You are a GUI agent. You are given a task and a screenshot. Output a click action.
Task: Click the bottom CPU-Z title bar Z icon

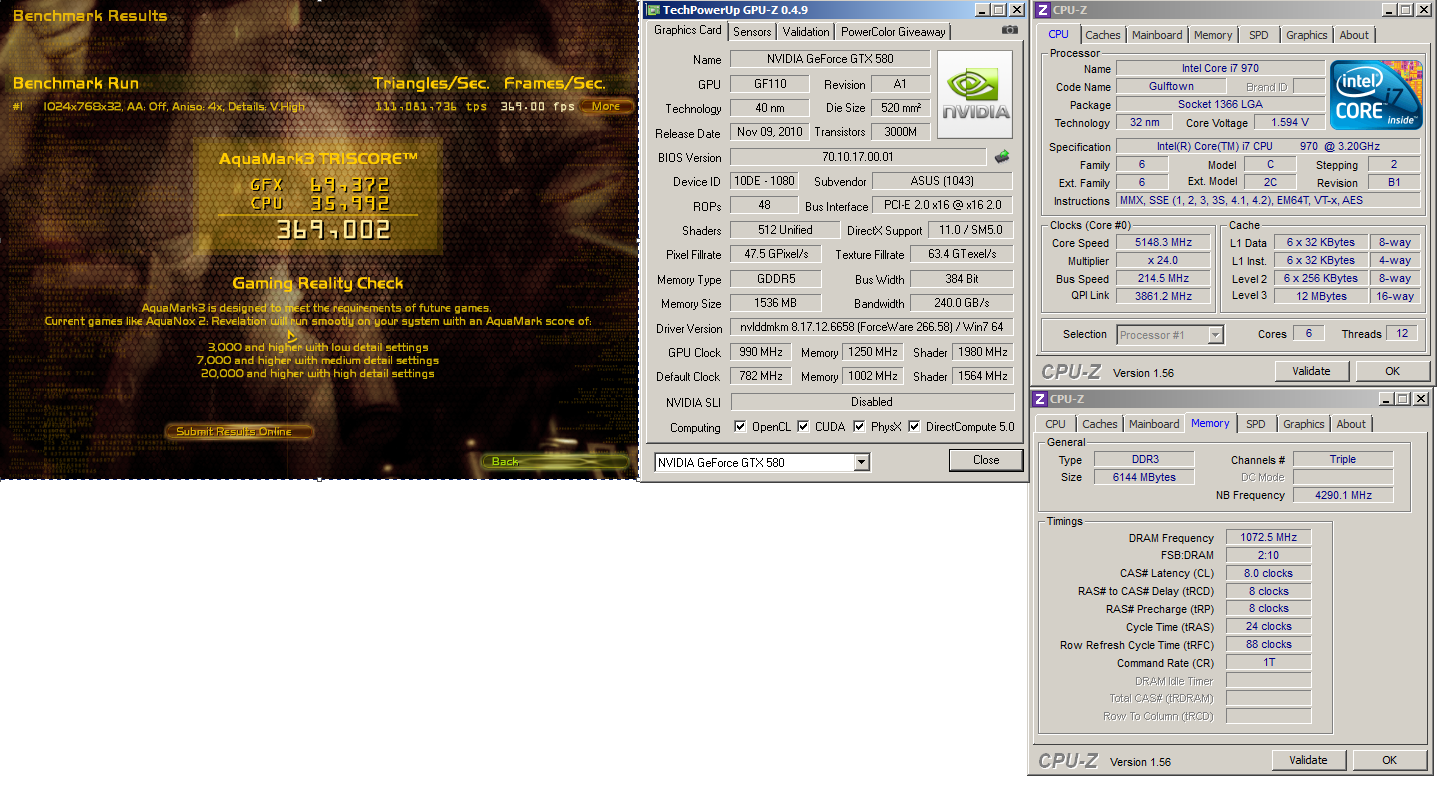tap(1041, 399)
